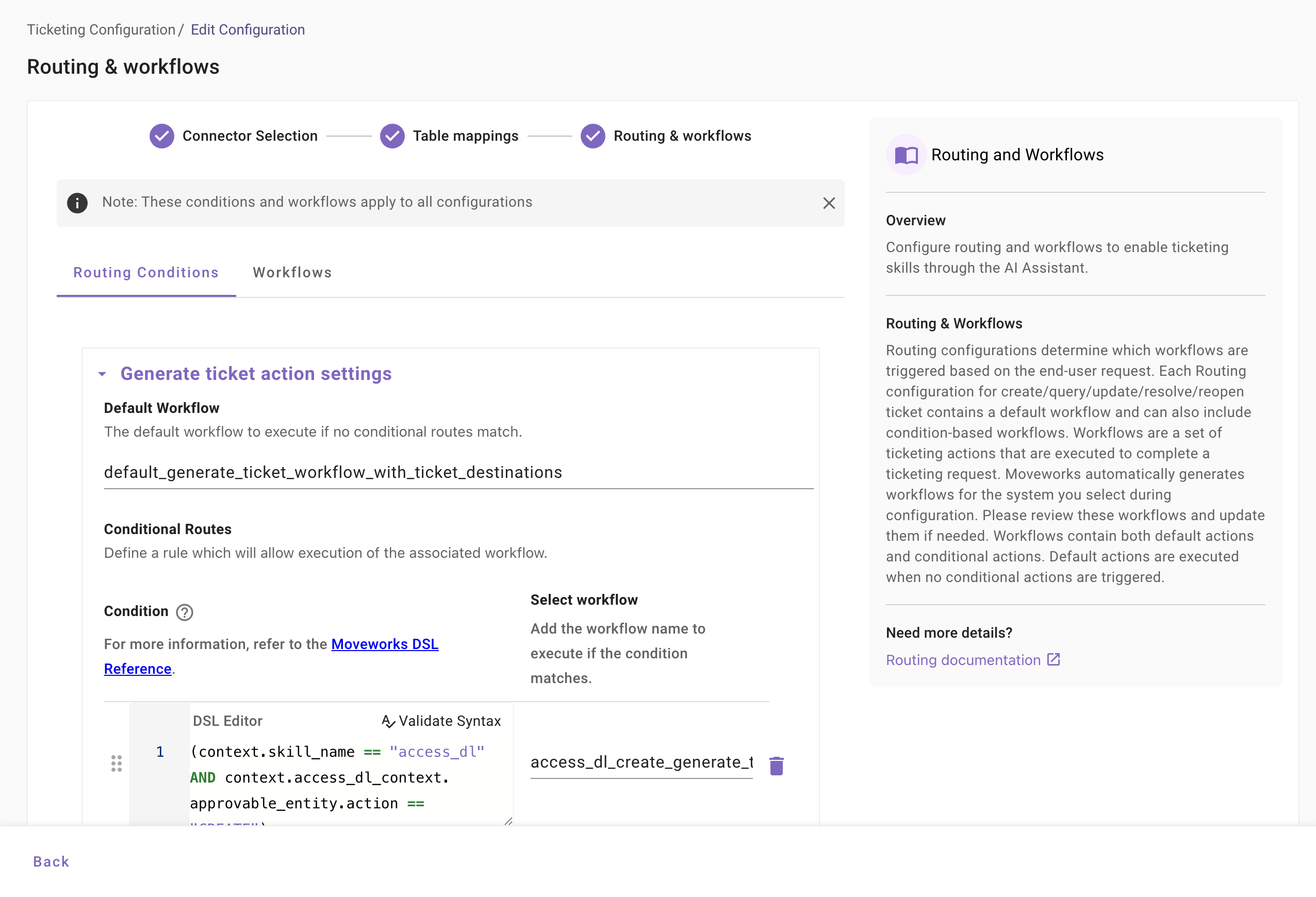Click the Back button

coord(51,861)
